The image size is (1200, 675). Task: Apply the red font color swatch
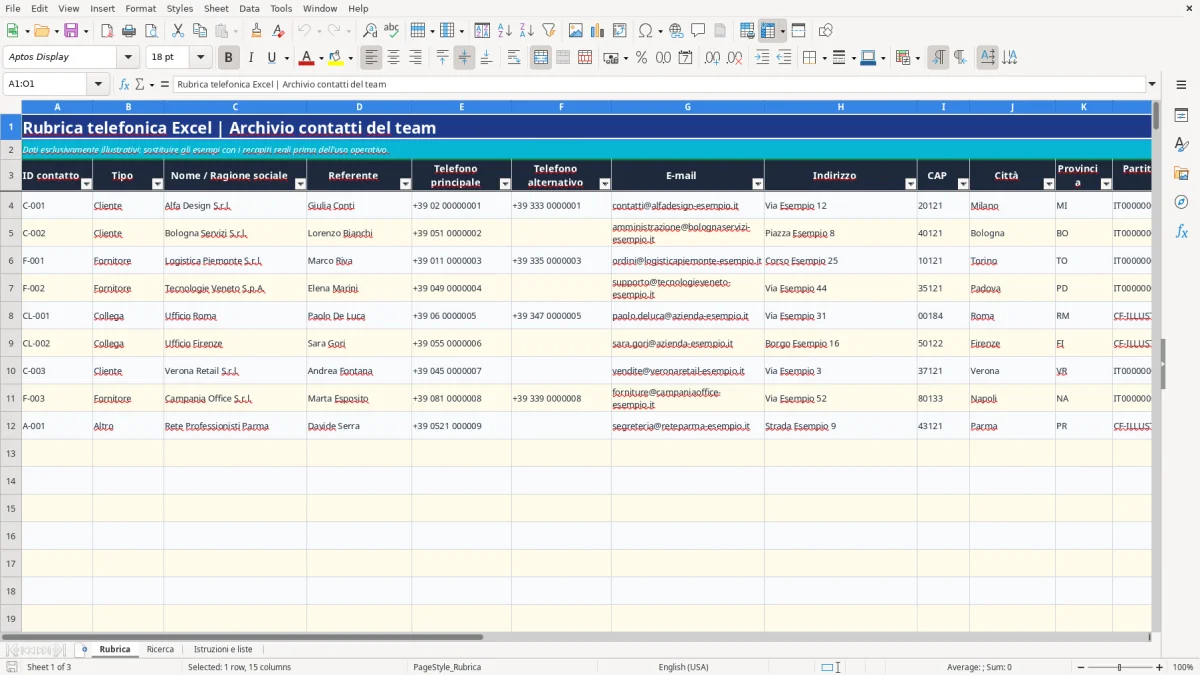coord(306,58)
